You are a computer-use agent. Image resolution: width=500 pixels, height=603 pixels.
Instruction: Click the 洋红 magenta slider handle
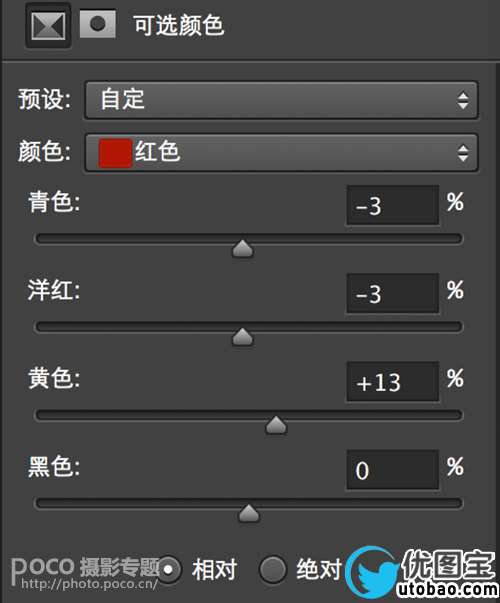point(243,337)
